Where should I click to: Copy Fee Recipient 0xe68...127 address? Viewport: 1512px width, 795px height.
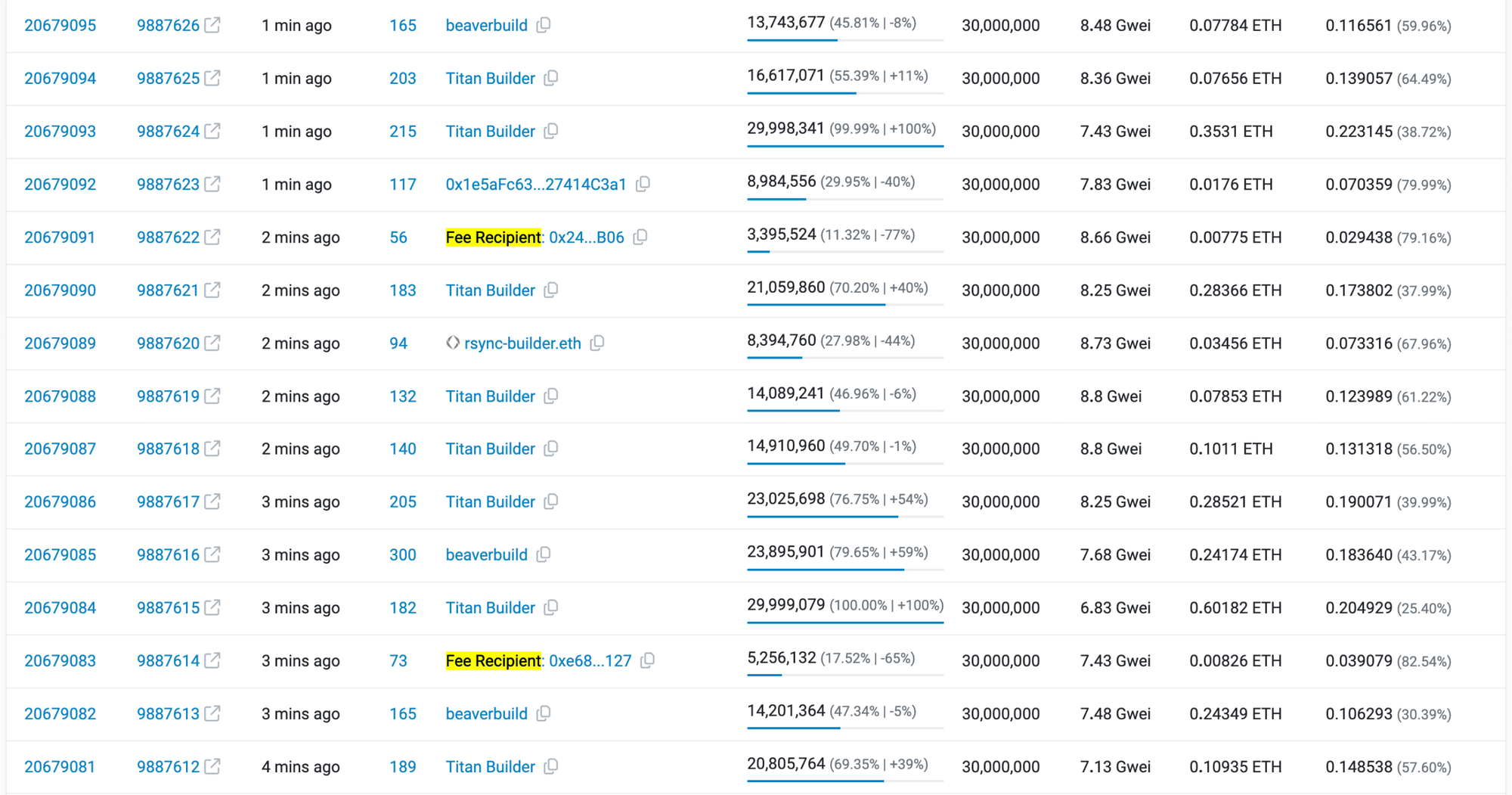pos(647,660)
